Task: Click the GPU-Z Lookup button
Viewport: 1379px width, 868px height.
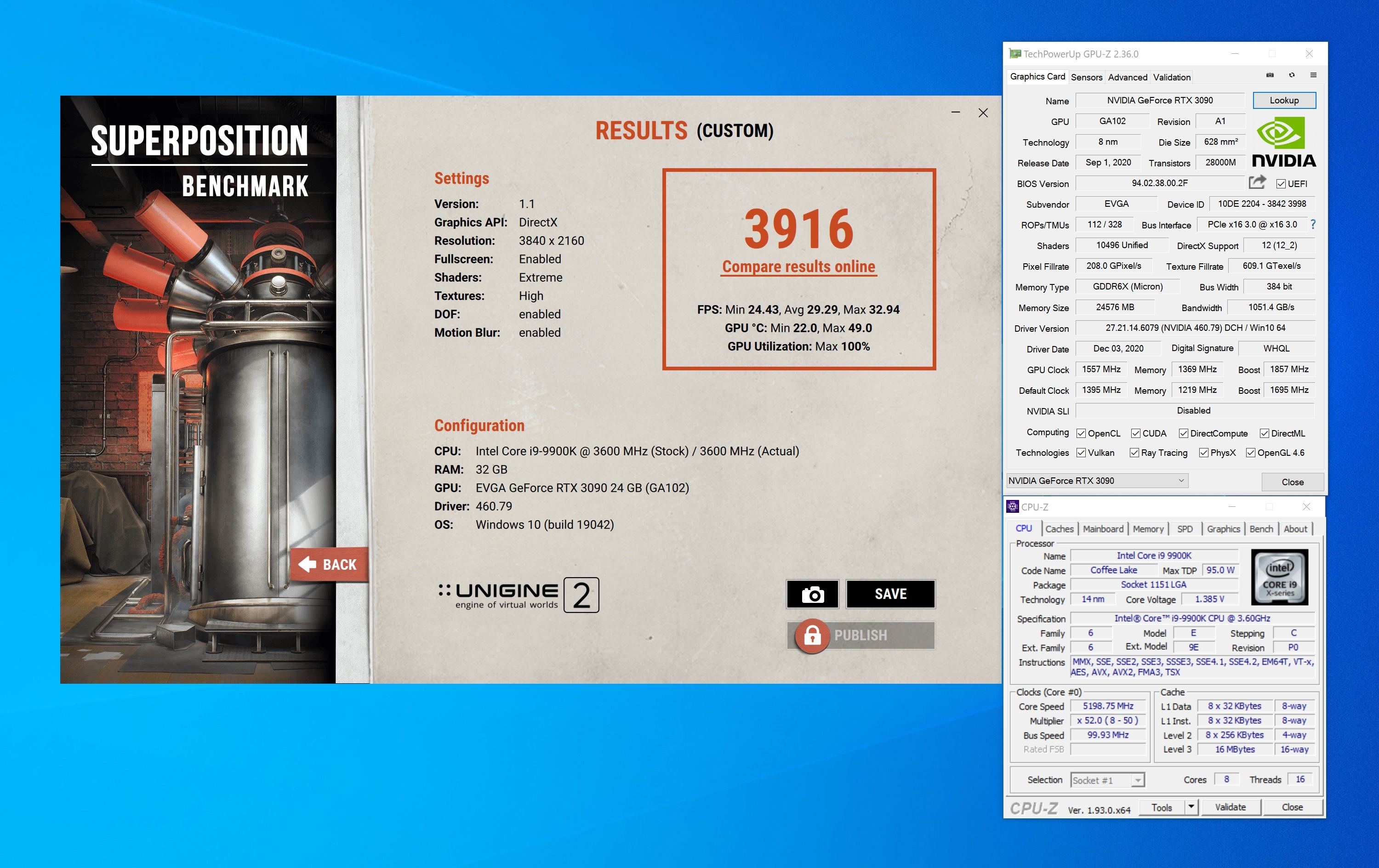Action: [1284, 100]
